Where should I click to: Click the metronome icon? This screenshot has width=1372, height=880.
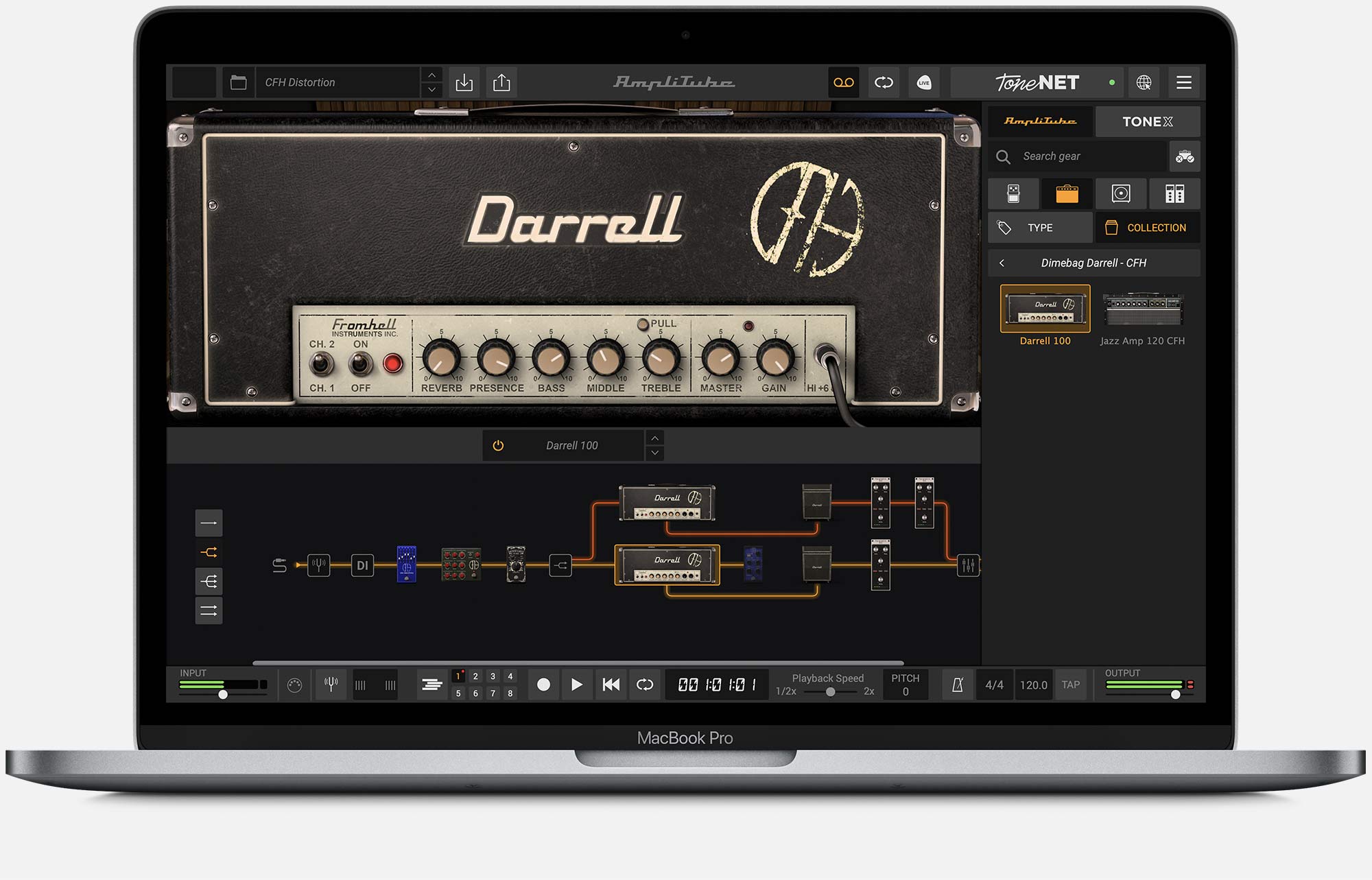pyautogui.click(x=958, y=684)
